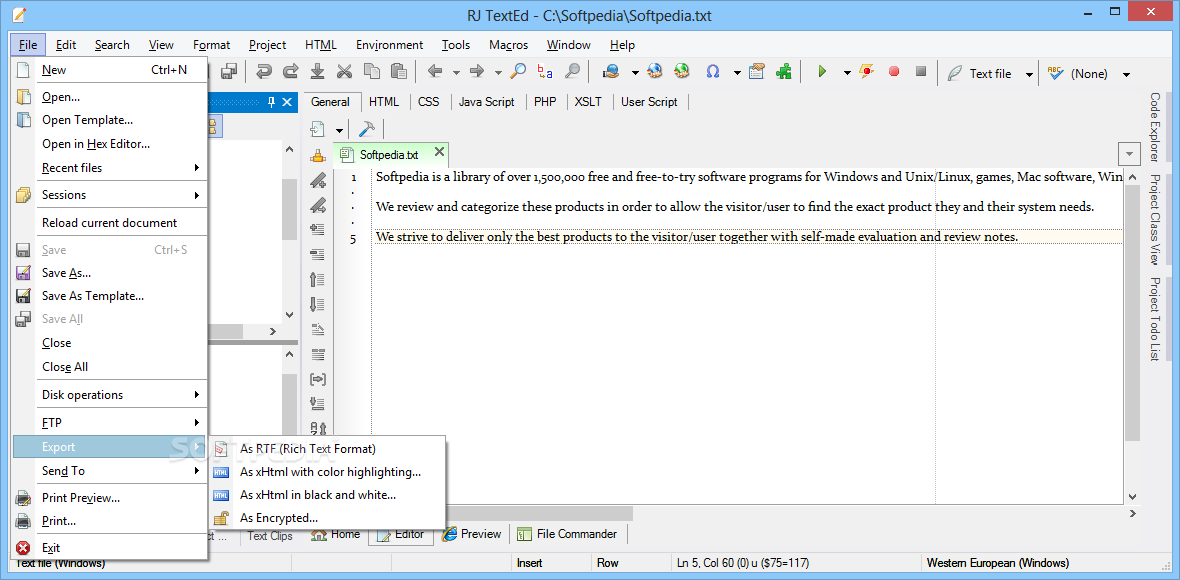Open the snippet dropdown arrow below General tab
The height and width of the screenshot is (580, 1180).
pos(339,129)
